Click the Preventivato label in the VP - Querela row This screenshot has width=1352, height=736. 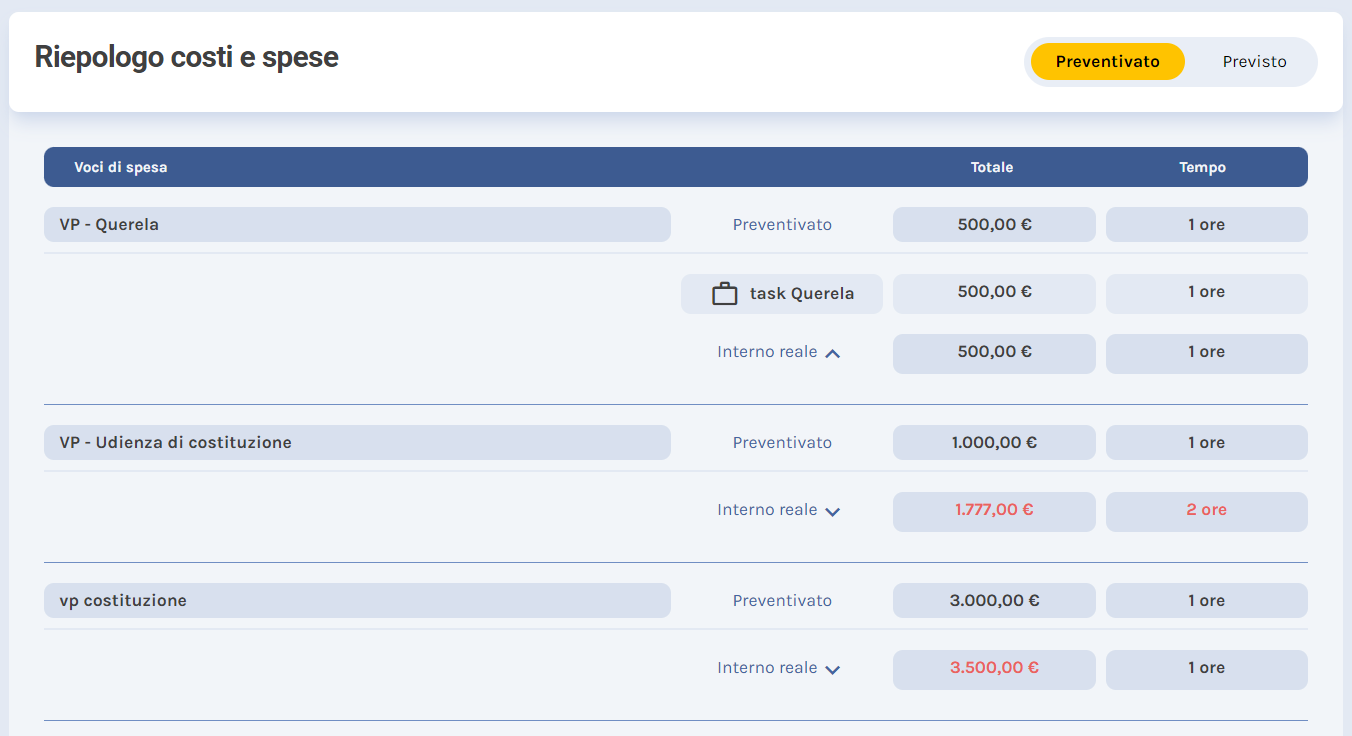click(x=782, y=225)
